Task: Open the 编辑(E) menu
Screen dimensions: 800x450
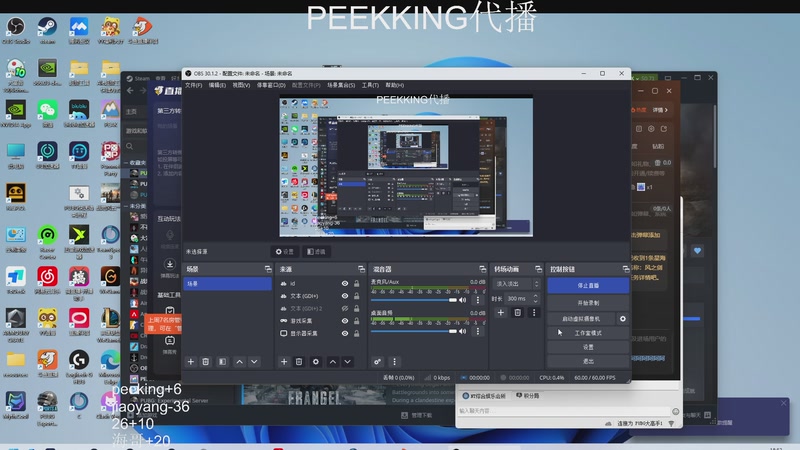Action: (x=217, y=85)
